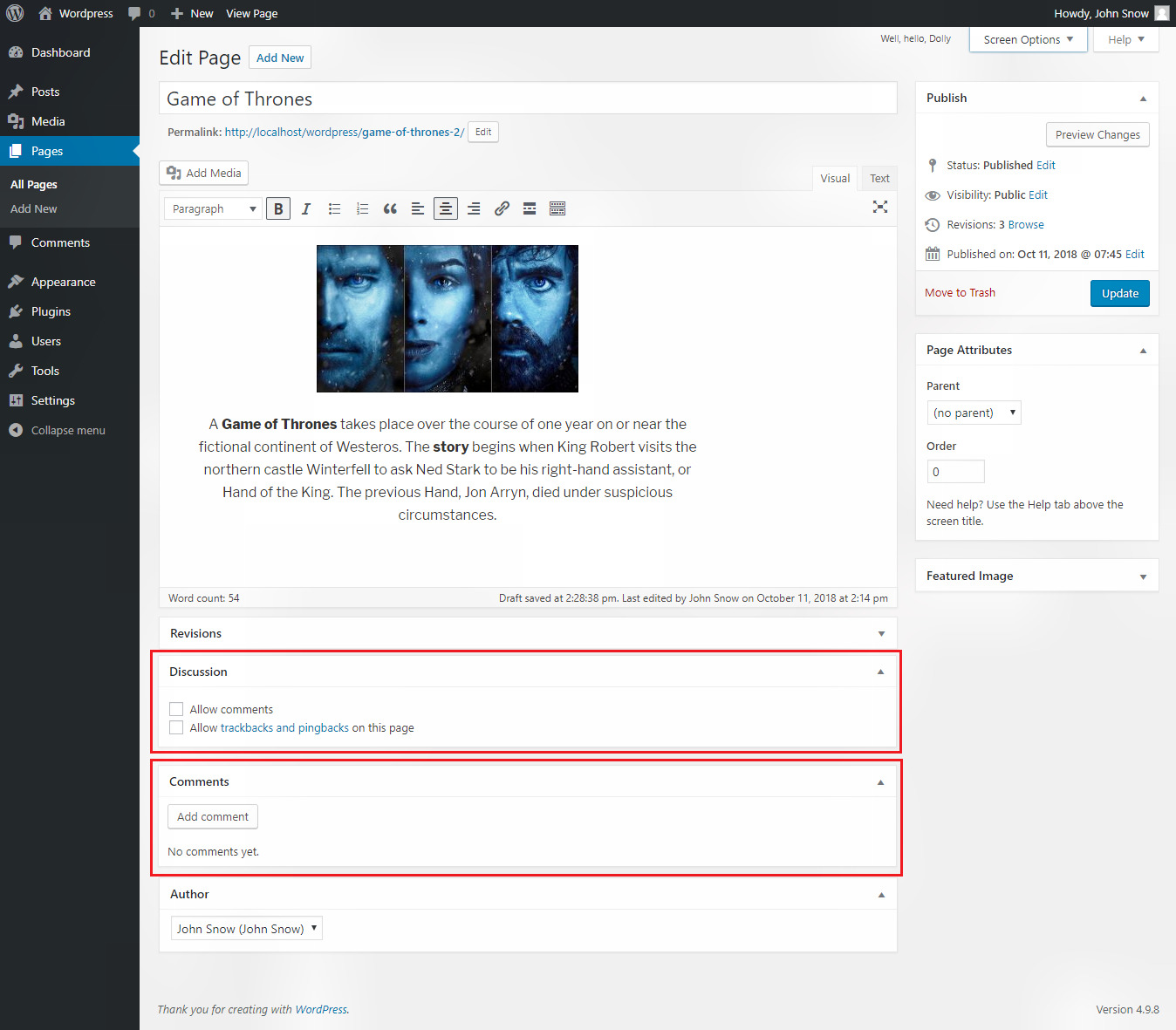Align text right

click(474, 208)
